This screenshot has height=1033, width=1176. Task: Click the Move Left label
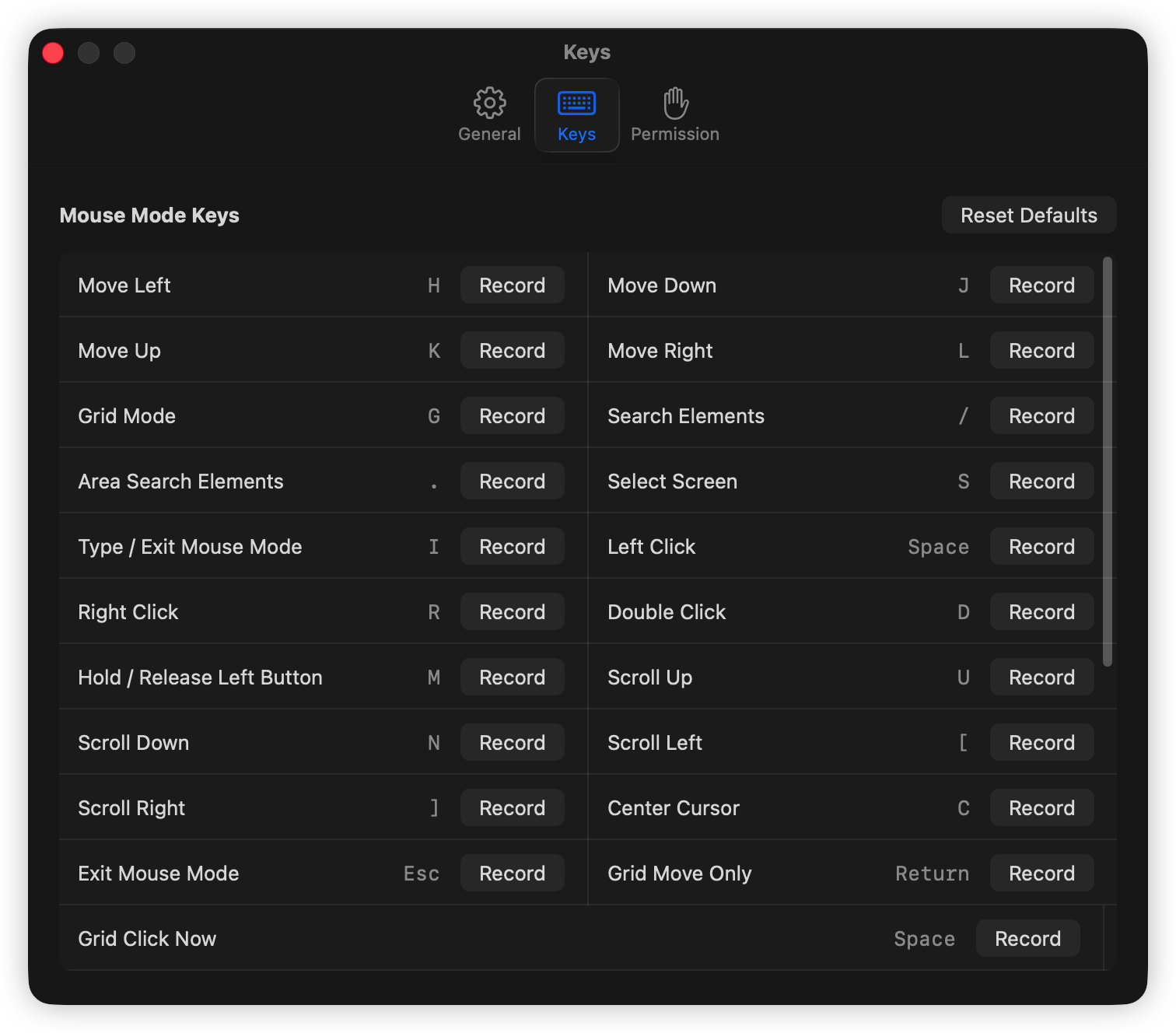click(x=124, y=285)
